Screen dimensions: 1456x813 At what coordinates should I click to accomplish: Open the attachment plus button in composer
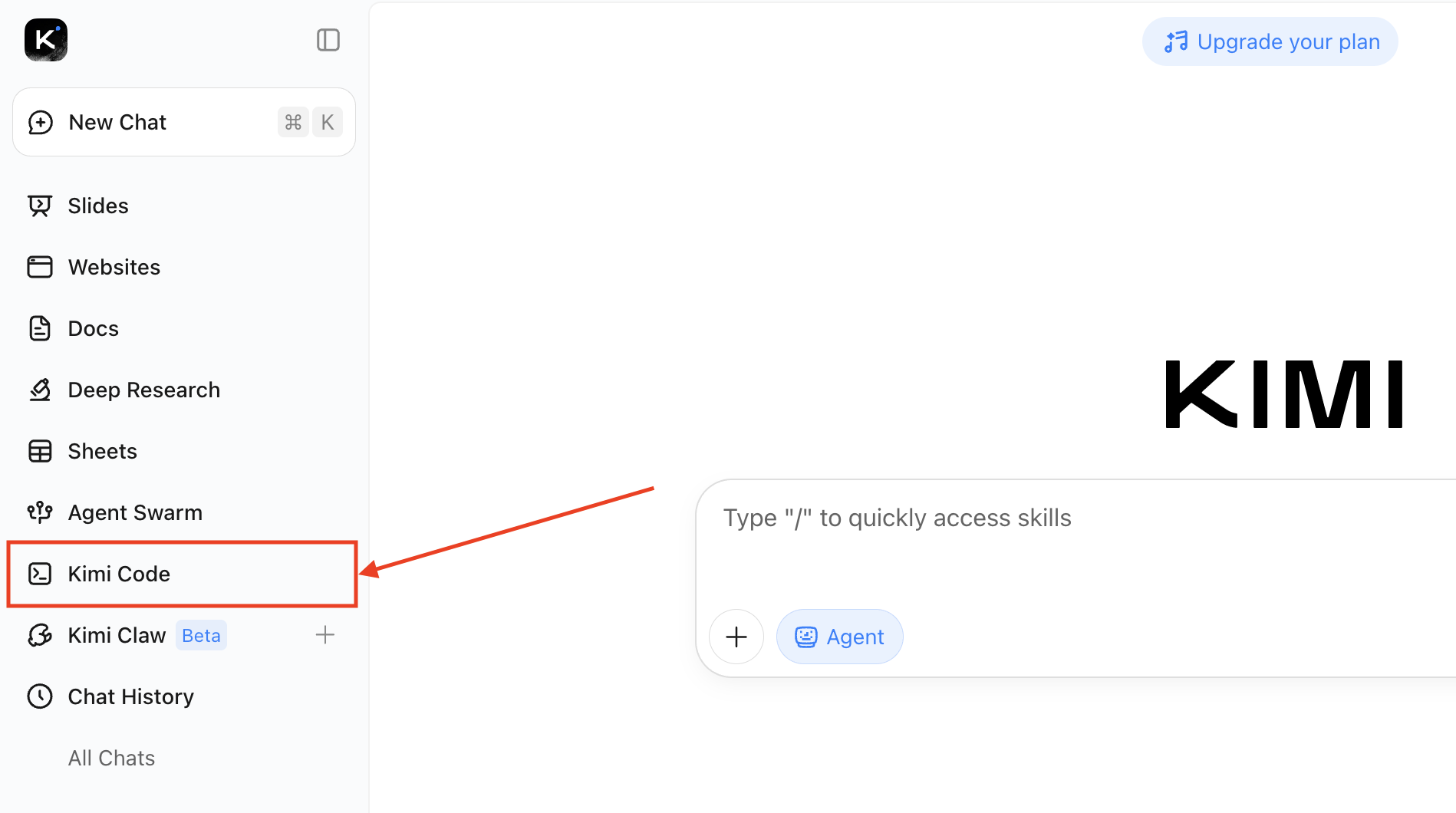point(736,637)
